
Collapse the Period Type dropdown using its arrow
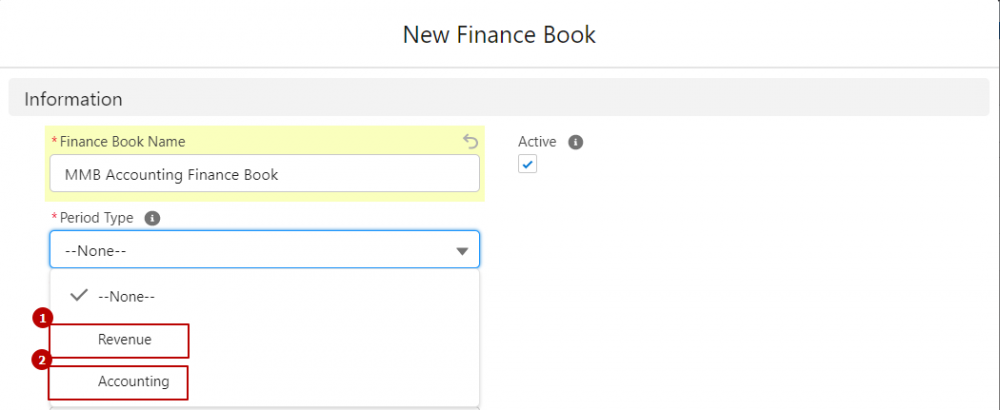point(462,251)
